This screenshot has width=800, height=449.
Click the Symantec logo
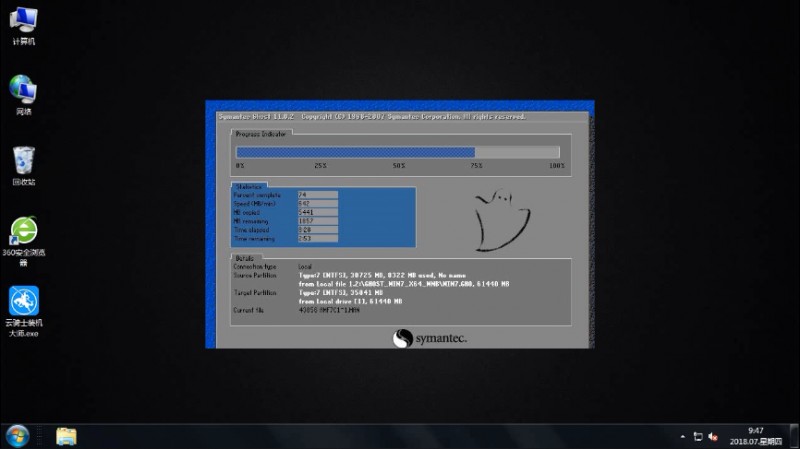pos(430,338)
